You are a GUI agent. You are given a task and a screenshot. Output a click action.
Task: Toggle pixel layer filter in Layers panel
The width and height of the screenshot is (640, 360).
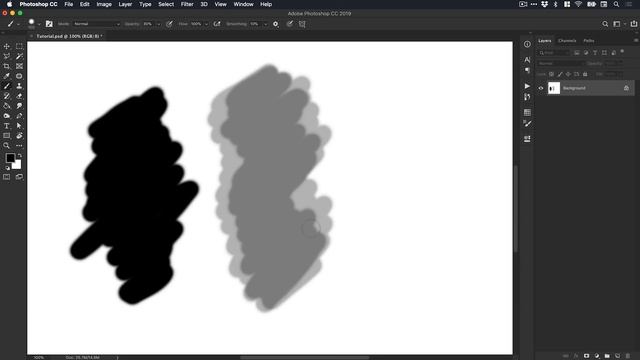(x=577, y=53)
